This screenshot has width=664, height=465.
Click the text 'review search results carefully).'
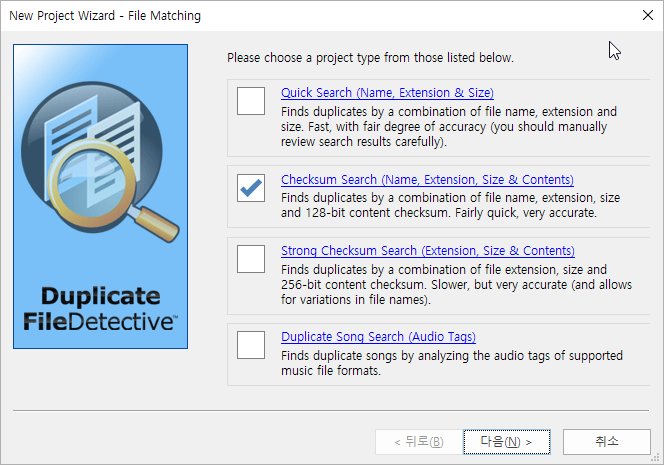coord(364,141)
